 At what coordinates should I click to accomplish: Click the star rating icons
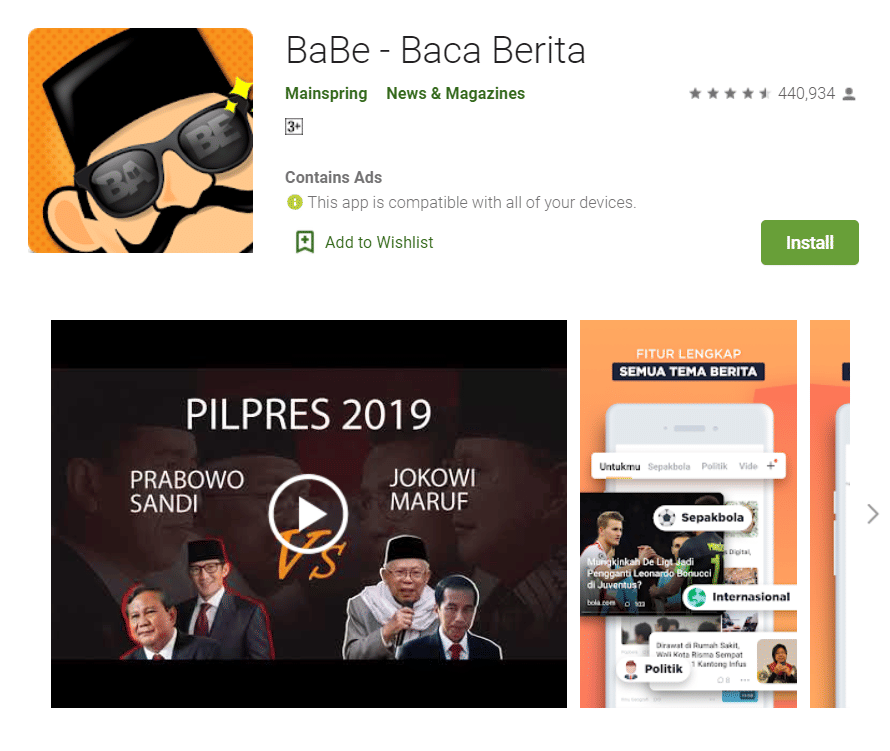730,93
